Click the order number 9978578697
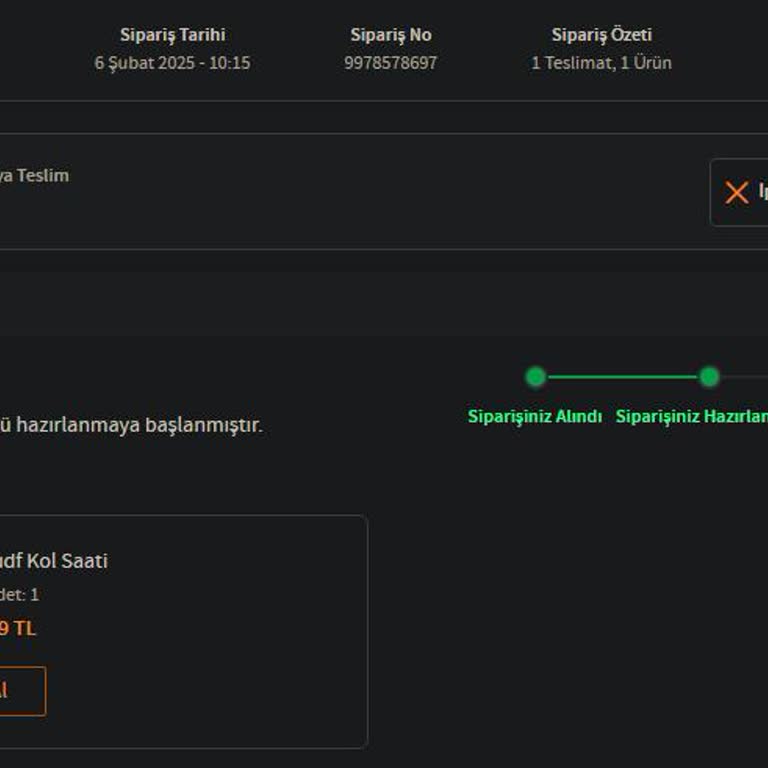 pyautogui.click(x=390, y=63)
